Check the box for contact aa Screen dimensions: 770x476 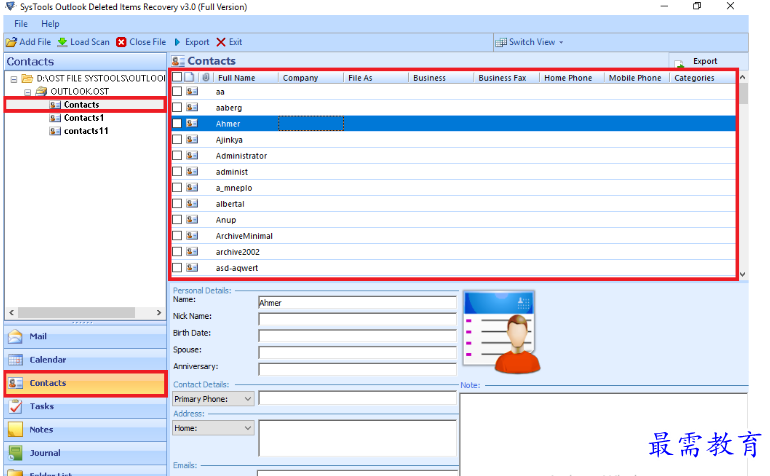177,91
